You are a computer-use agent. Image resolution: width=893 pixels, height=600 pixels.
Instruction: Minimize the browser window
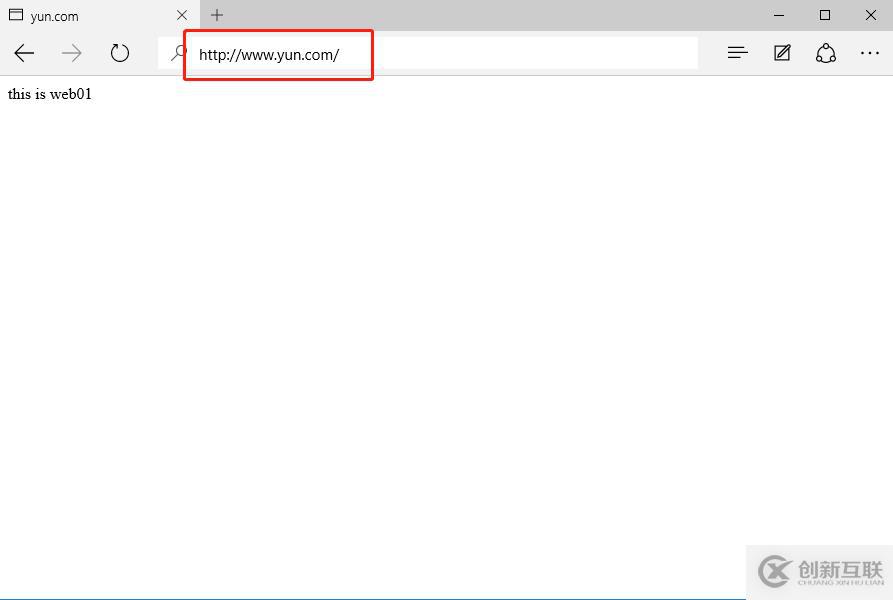pyautogui.click(x=779, y=15)
